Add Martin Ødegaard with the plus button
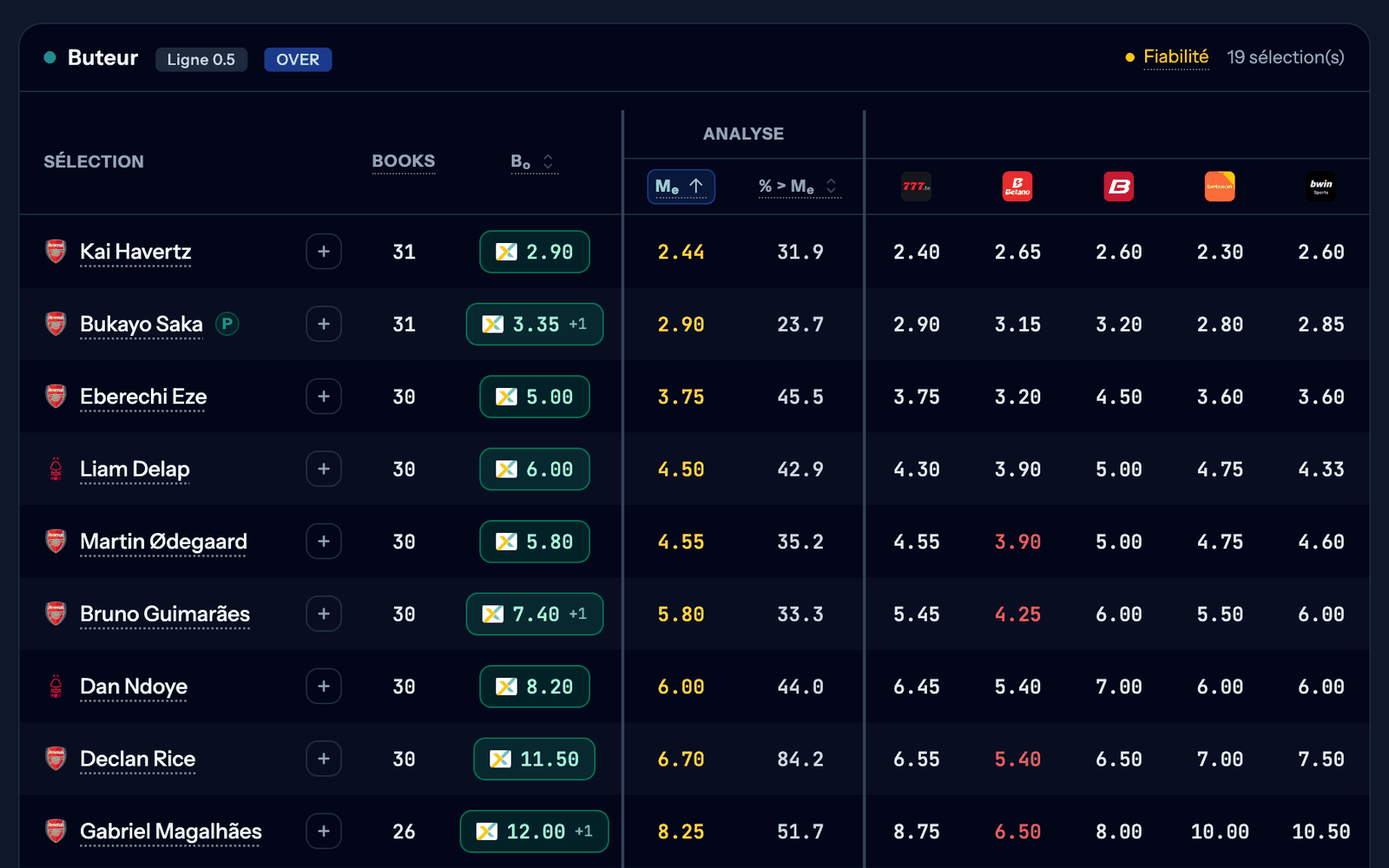 point(324,542)
